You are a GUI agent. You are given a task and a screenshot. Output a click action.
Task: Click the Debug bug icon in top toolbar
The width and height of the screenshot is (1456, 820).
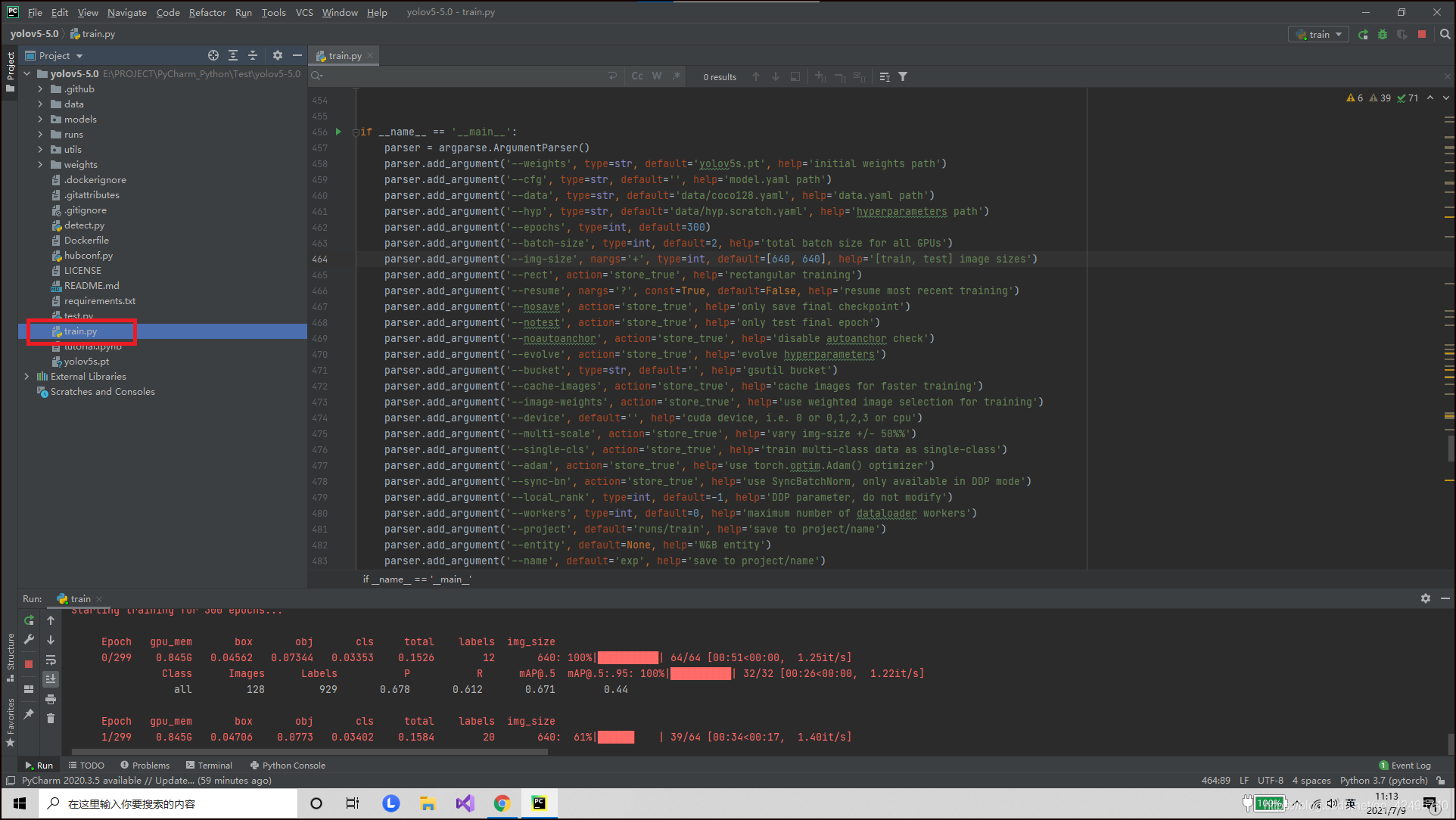tap(1383, 35)
